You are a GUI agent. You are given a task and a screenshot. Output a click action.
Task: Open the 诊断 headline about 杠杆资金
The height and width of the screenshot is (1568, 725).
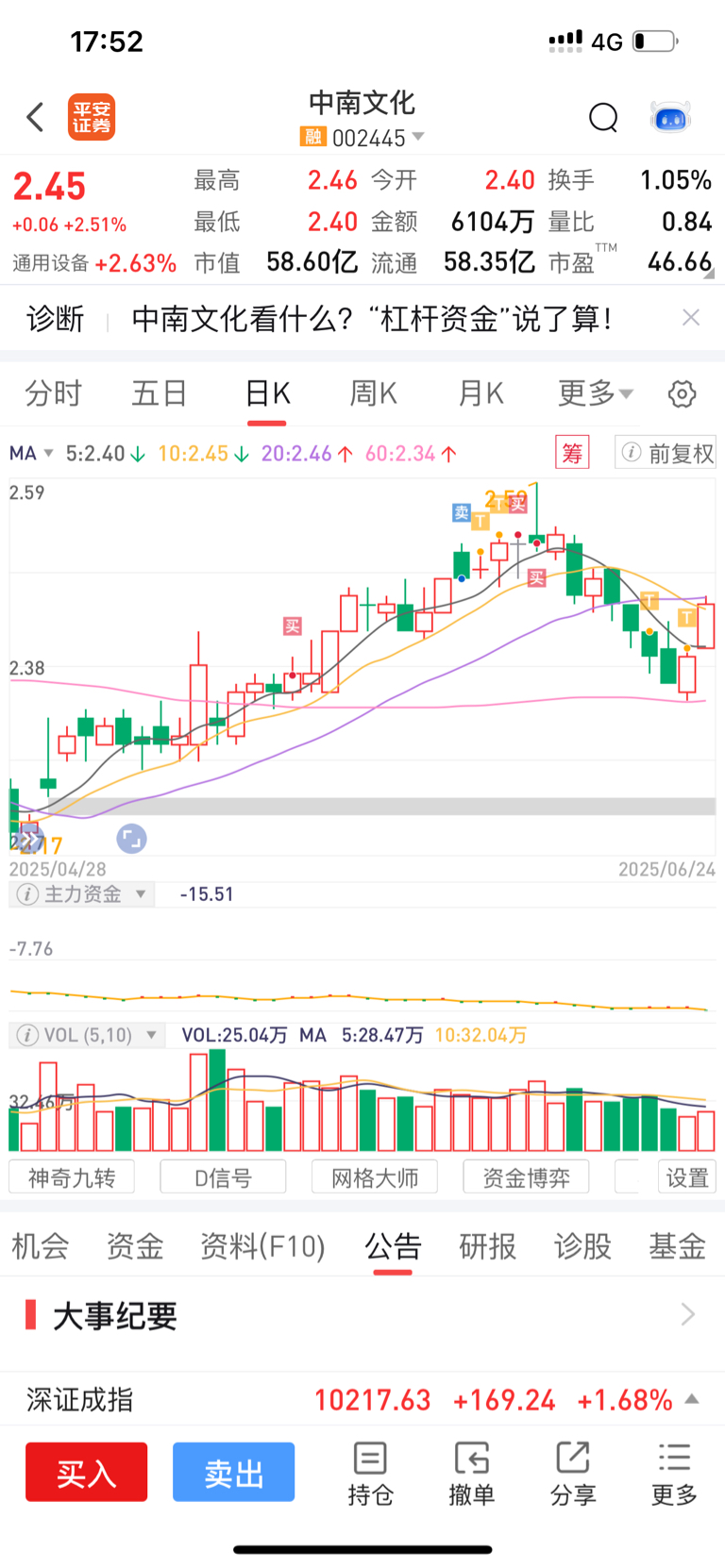pyautogui.click(x=372, y=319)
